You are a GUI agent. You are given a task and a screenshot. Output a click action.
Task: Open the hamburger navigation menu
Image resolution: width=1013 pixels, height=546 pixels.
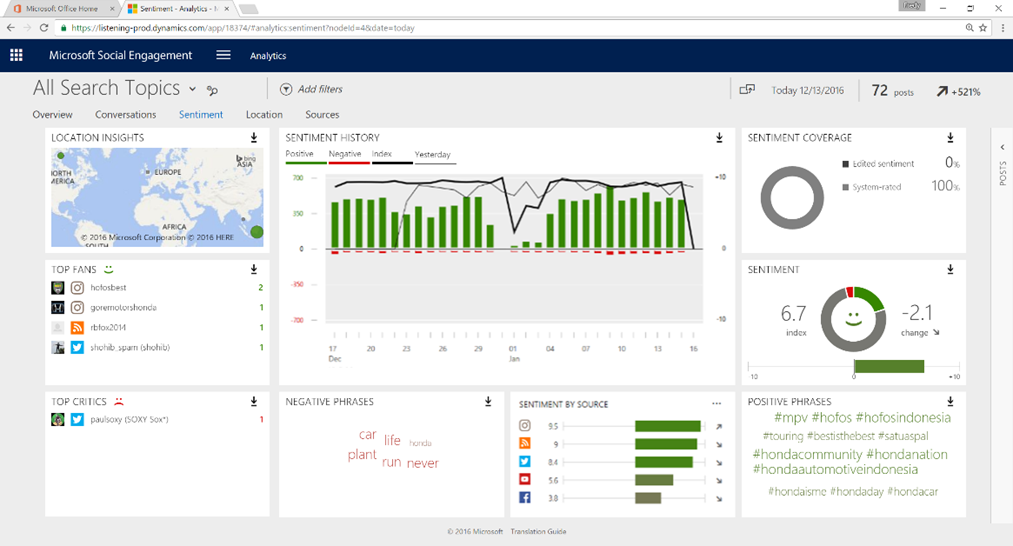click(x=223, y=56)
